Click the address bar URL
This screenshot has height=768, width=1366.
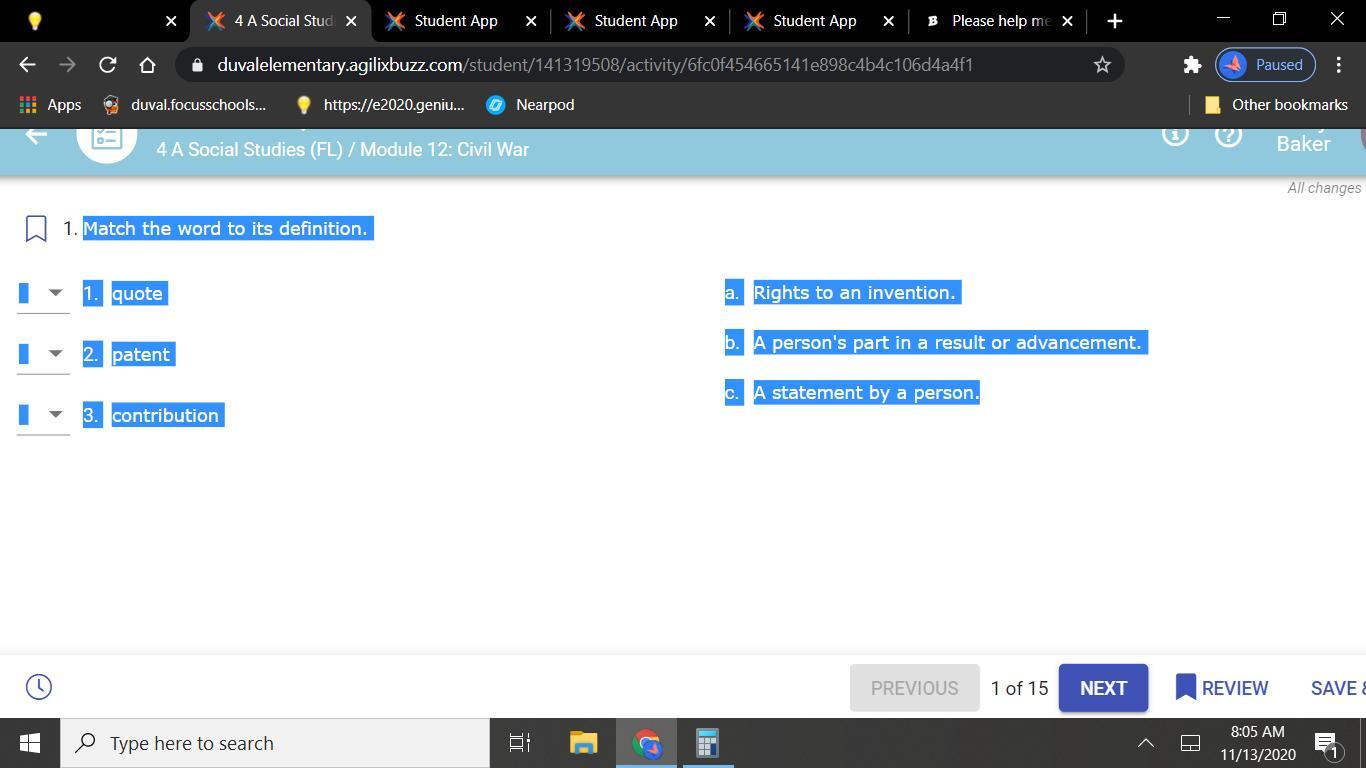595,65
